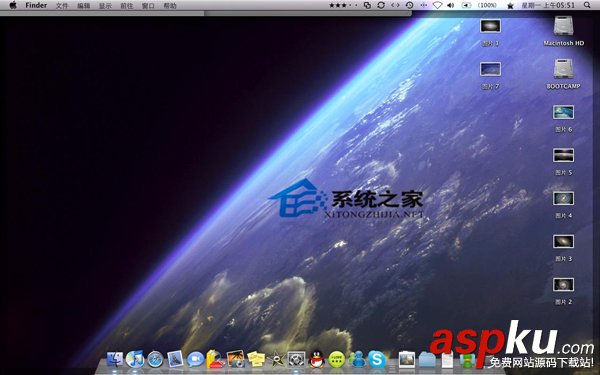
Task: Open the Finder application menu
Action: [36, 5]
